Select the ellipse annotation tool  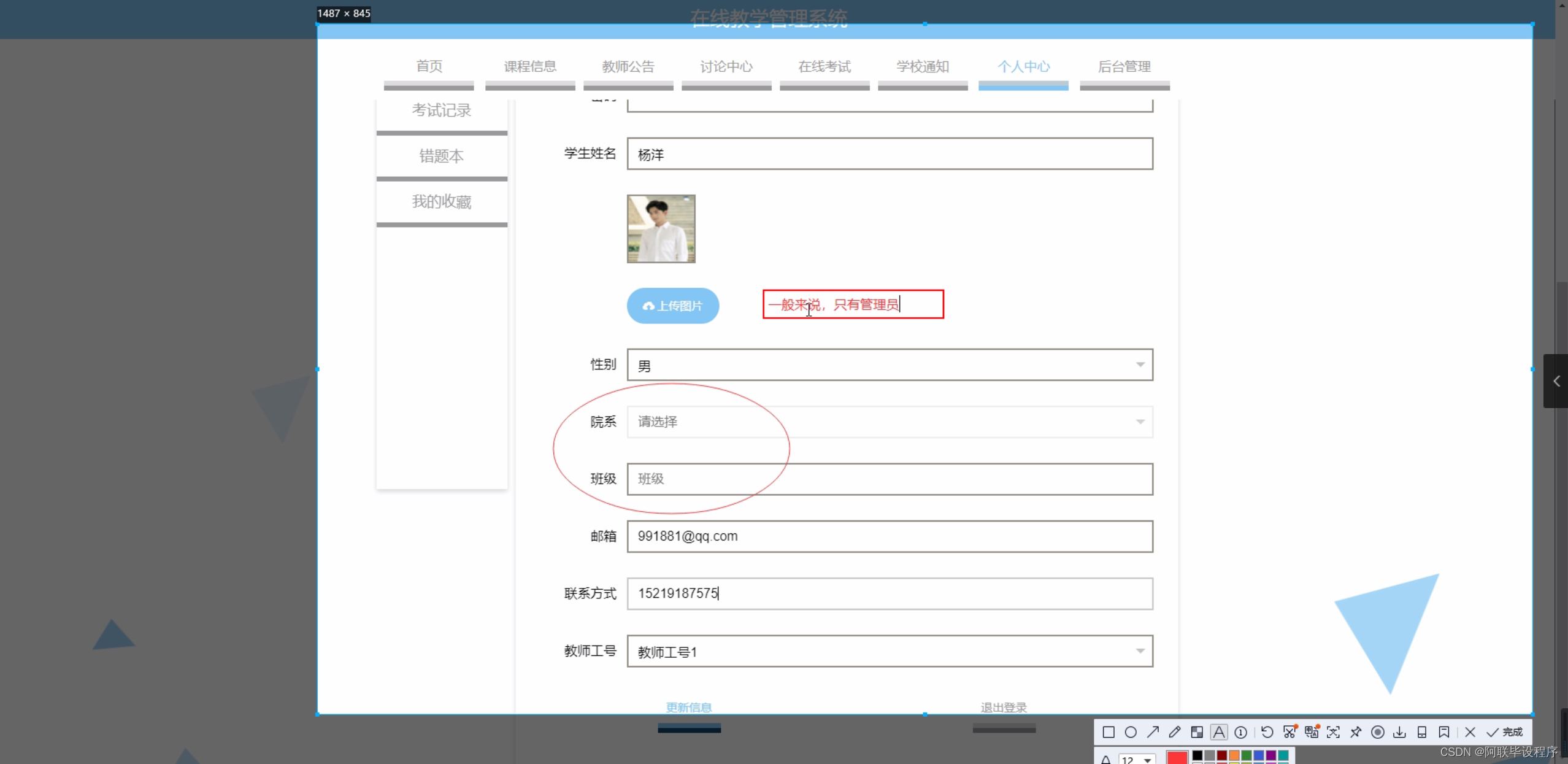(1131, 732)
